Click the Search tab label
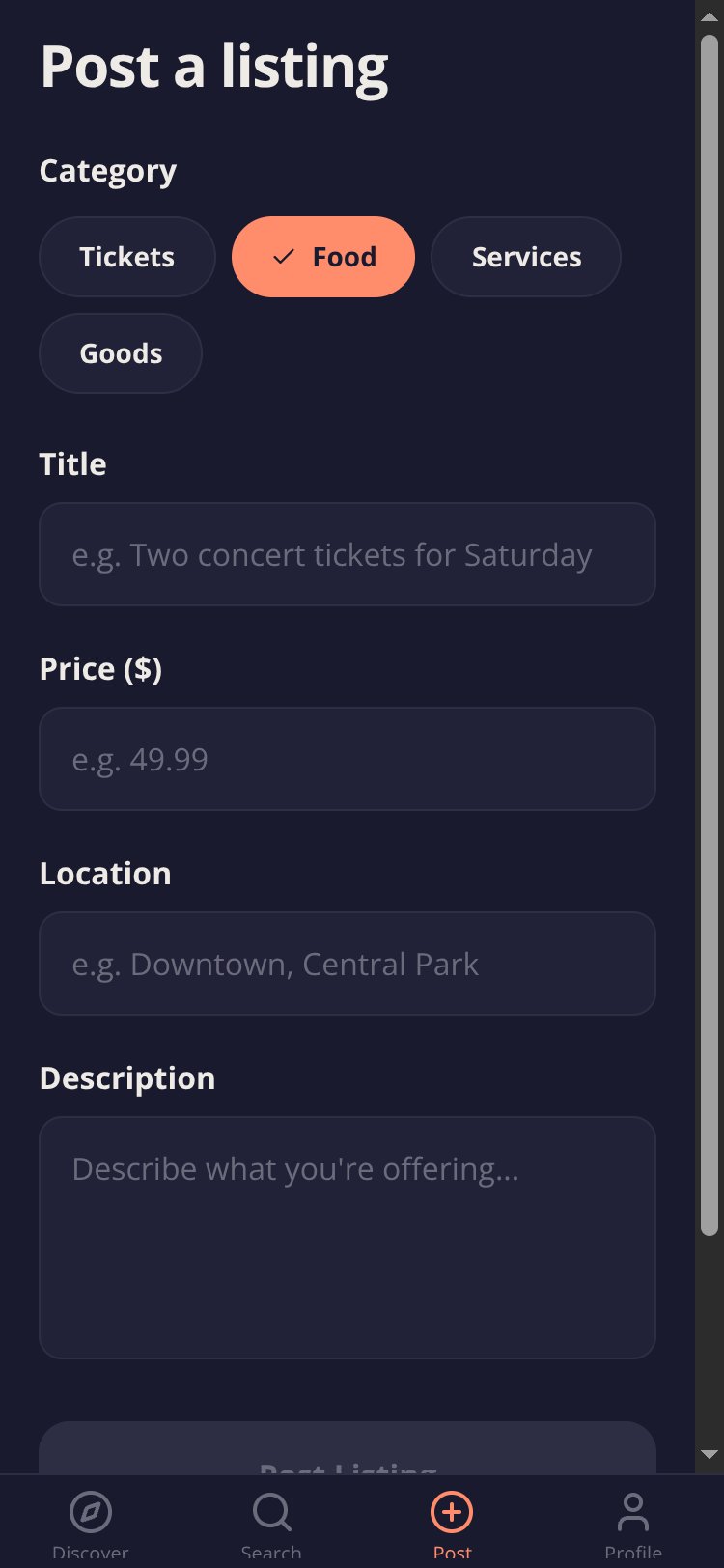Viewport: 724px width, 1568px height. (271, 1554)
